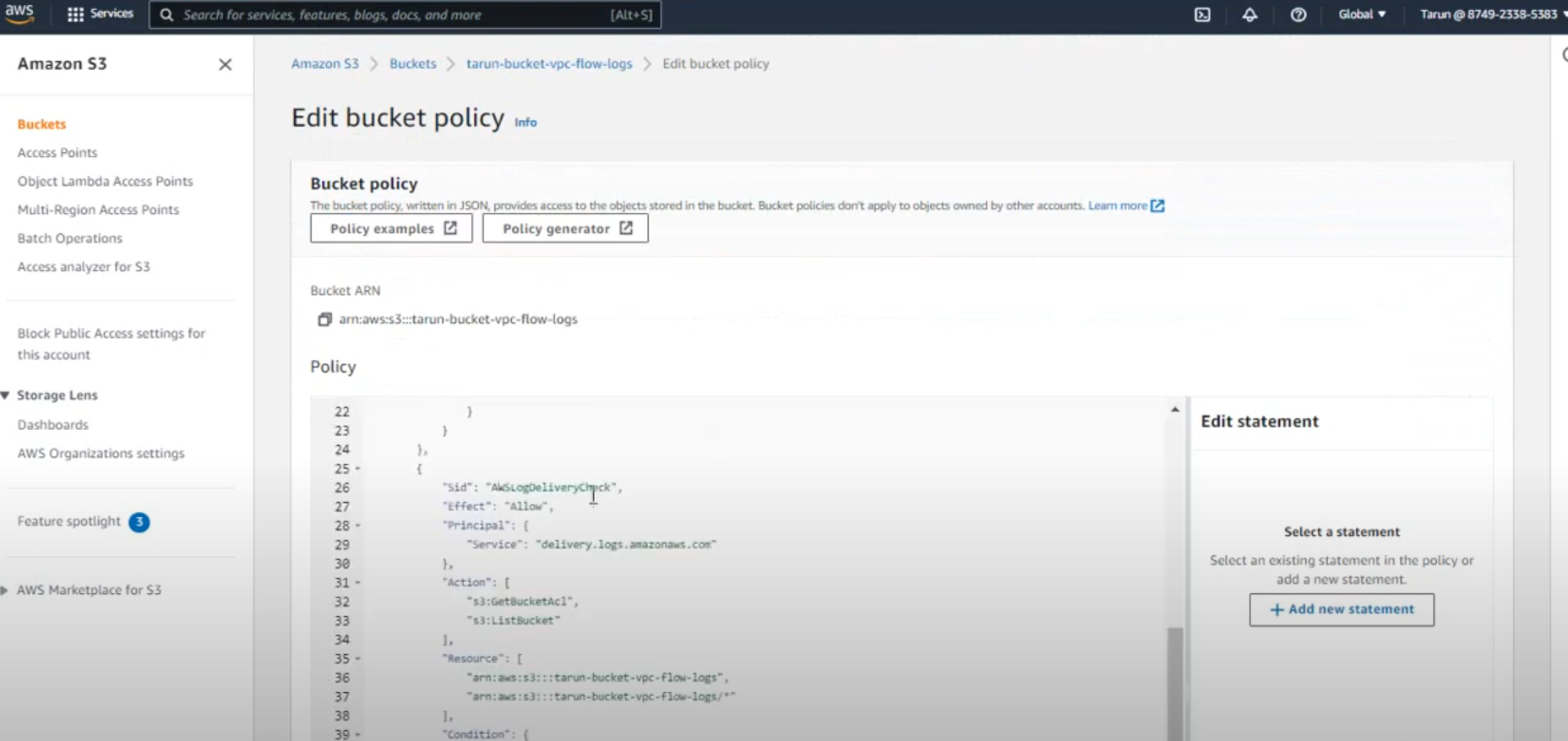
Task: Open Block Public Access settings
Action: [x=111, y=344]
